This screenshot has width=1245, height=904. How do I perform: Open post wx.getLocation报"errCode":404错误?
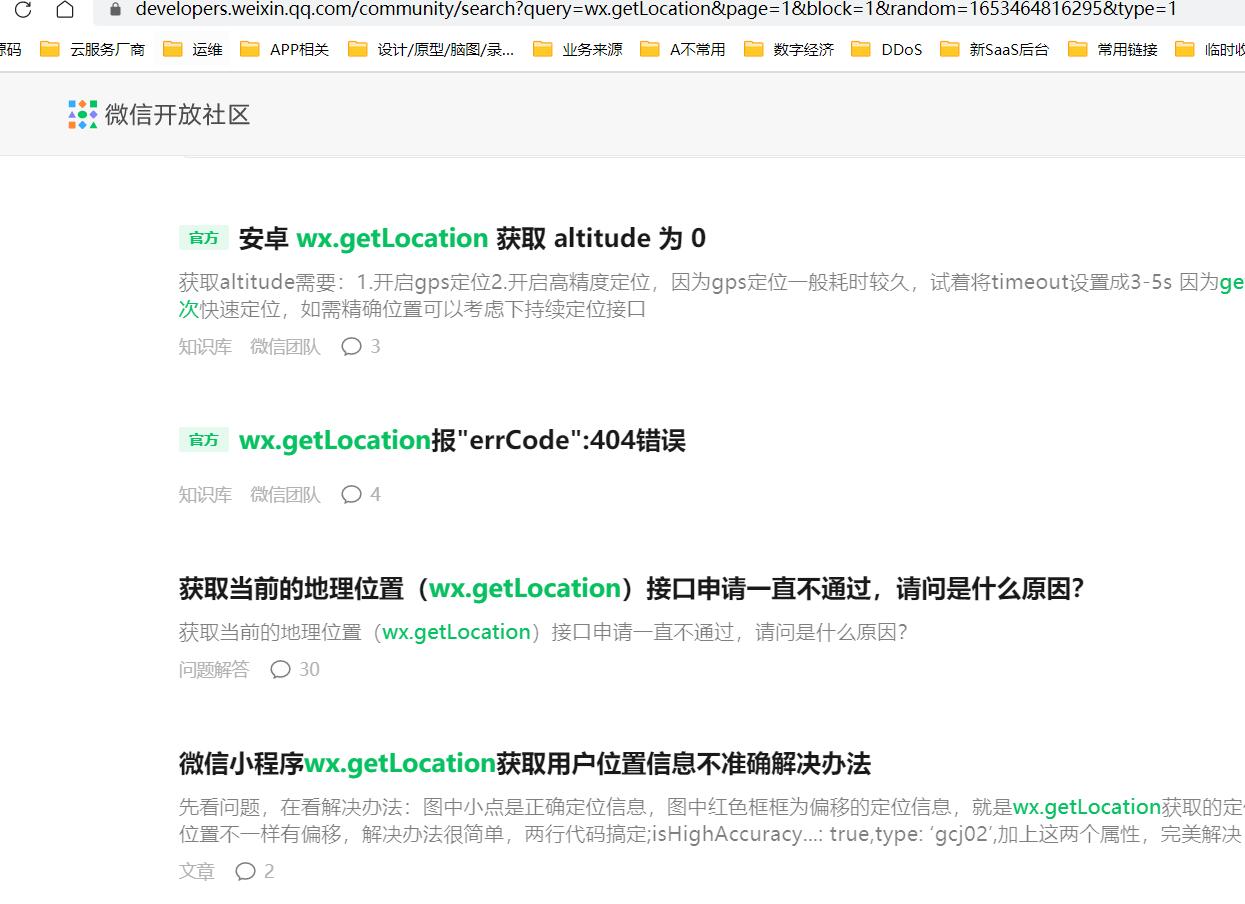[x=462, y=440]
